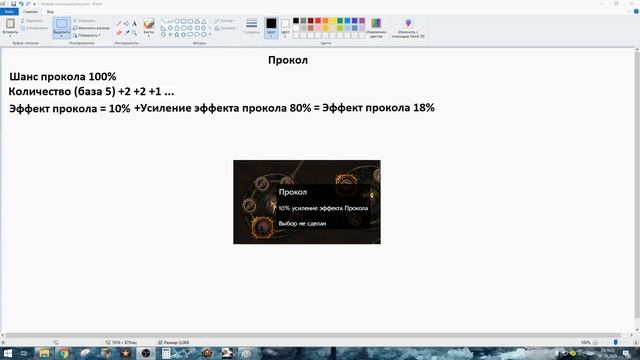Click the zoom slider handle
The width and height of the screenshot is (640, 360).
pos(616,342)
